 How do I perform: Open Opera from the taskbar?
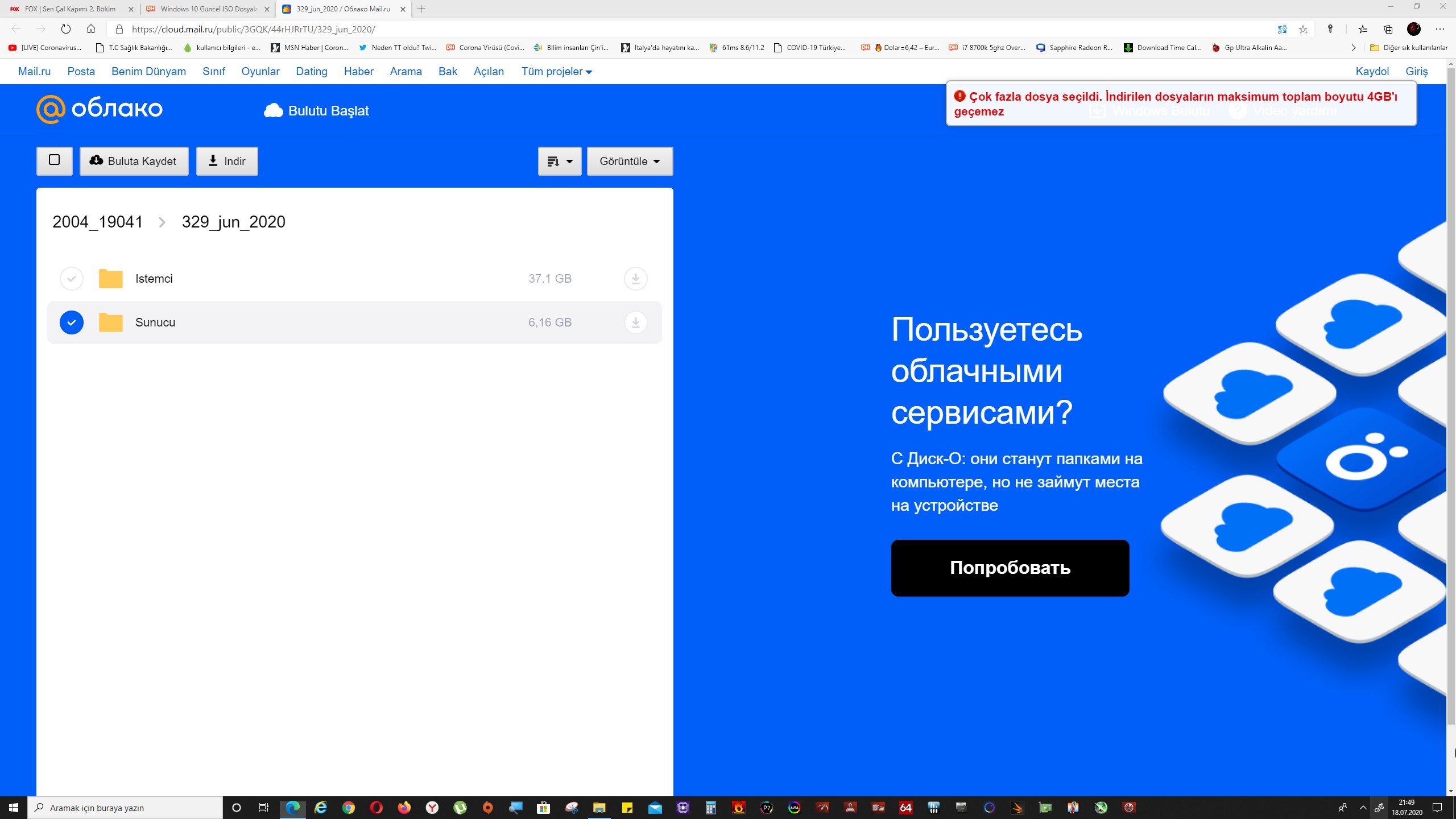pyautogui.click(x=377, y=808)
